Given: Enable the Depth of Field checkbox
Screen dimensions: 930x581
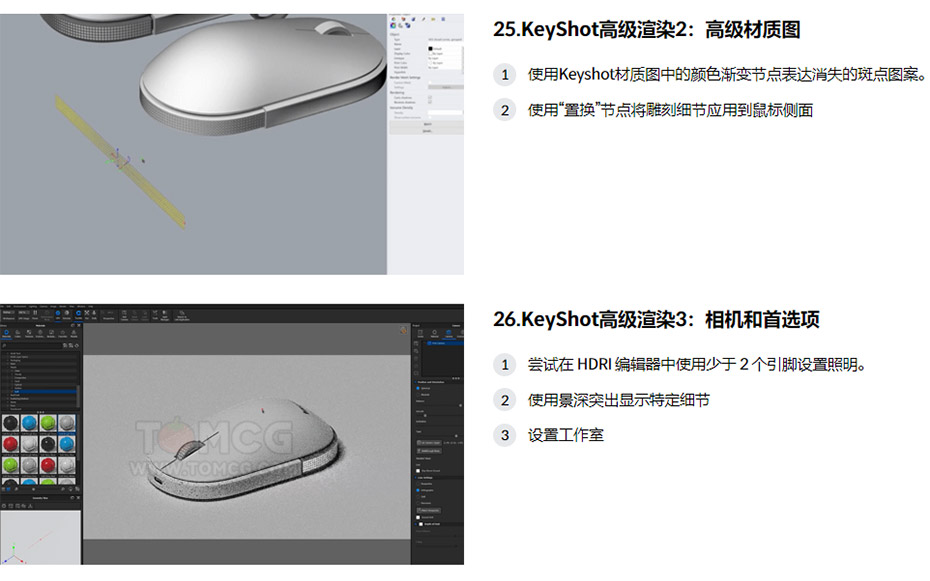Looking at the screenshot, I should click(x=421, y=524).
